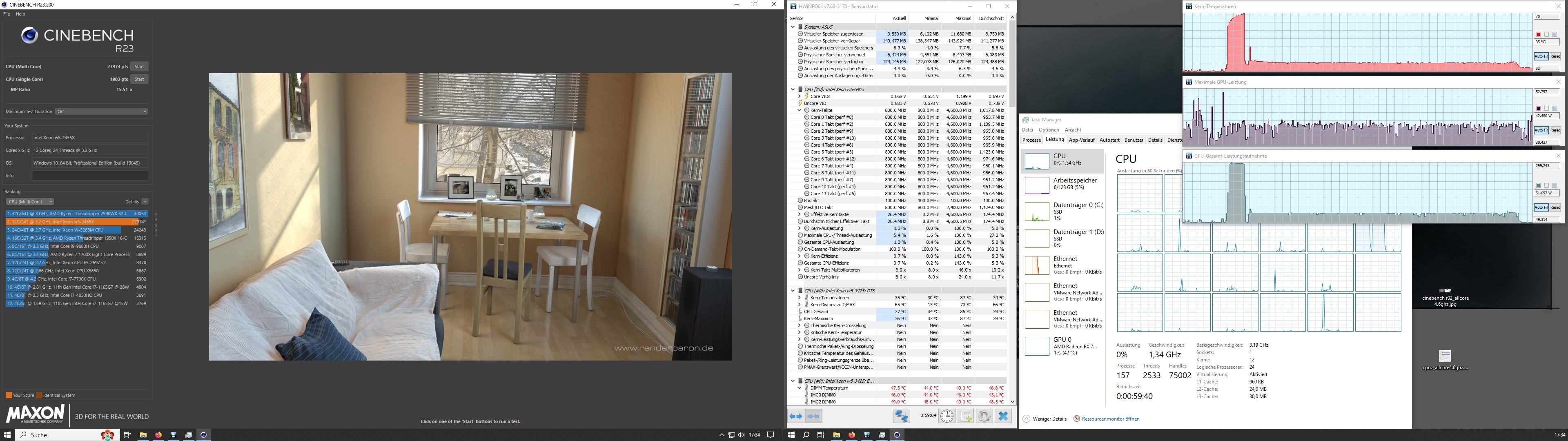The image size is (1568, 441).
Task: Collapse DIMM Temperatur sensor tree
Action: (799, 388)
